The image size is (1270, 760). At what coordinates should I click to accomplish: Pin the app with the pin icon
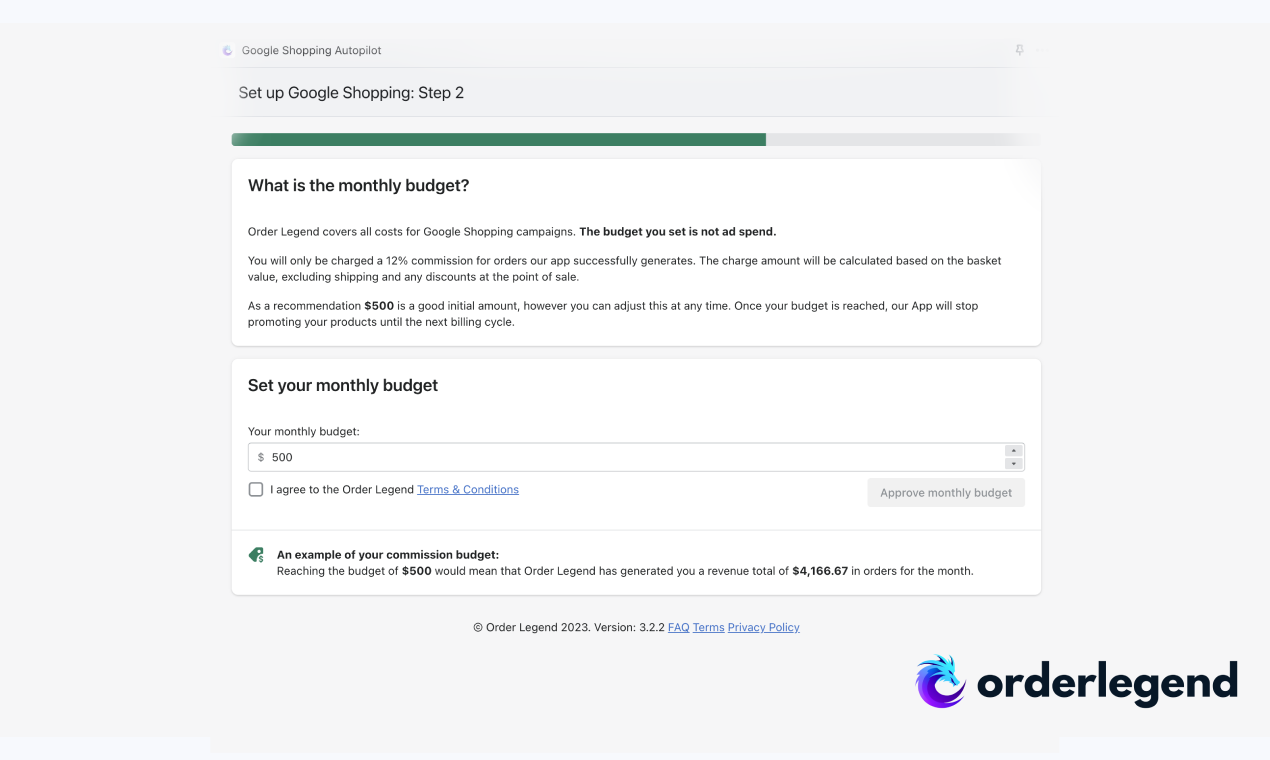click(x=1019, y=50)
